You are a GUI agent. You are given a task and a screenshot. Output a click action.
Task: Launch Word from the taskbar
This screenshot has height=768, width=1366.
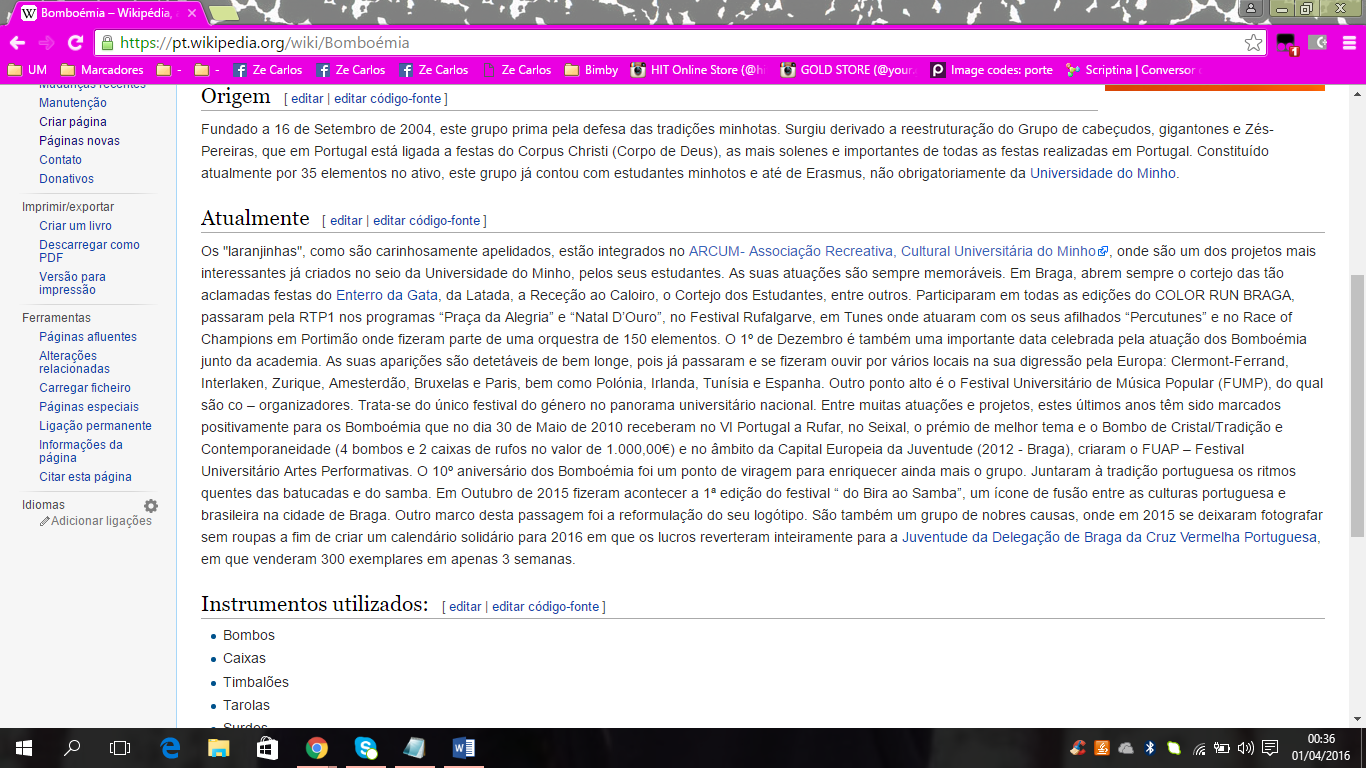point(463,748)
